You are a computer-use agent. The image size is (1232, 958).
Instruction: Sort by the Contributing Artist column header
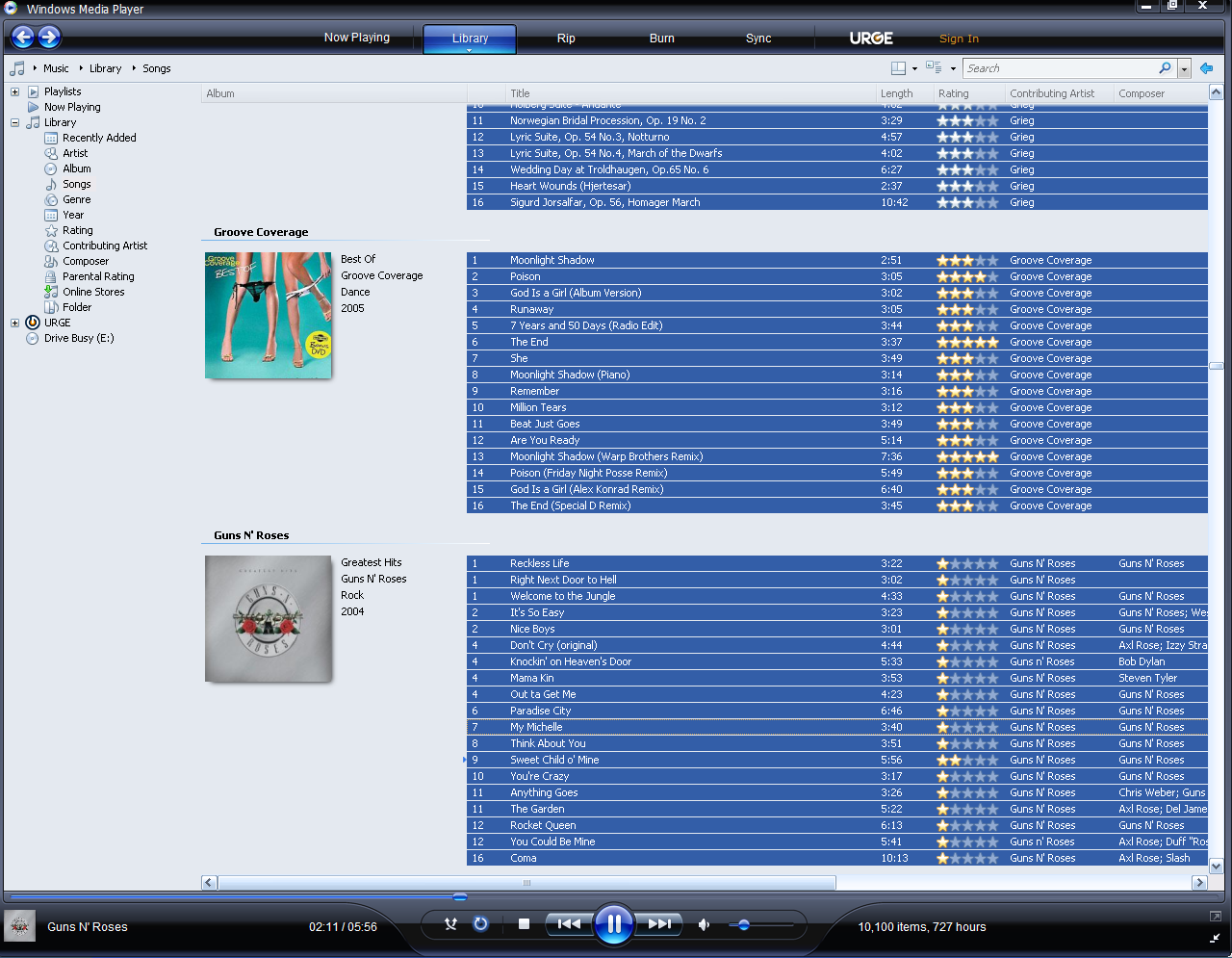(x=1058, y=93)
